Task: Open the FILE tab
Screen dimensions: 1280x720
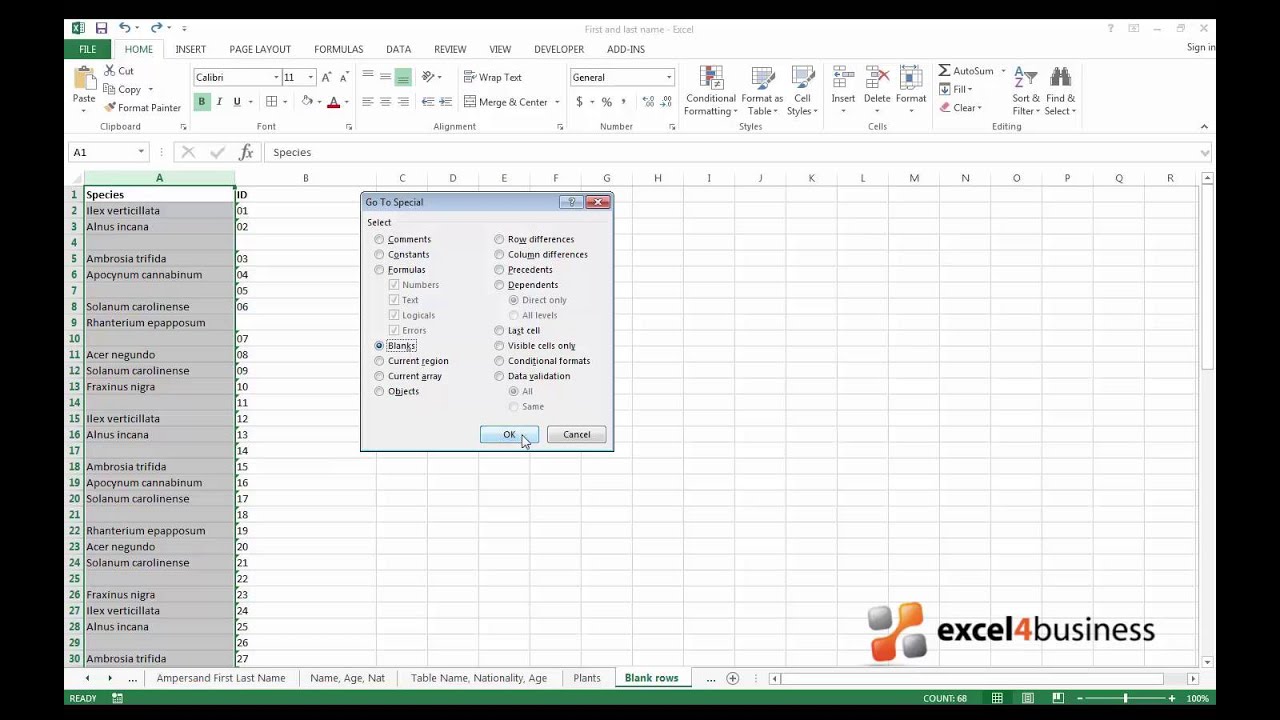Action: tap(88, 49)
